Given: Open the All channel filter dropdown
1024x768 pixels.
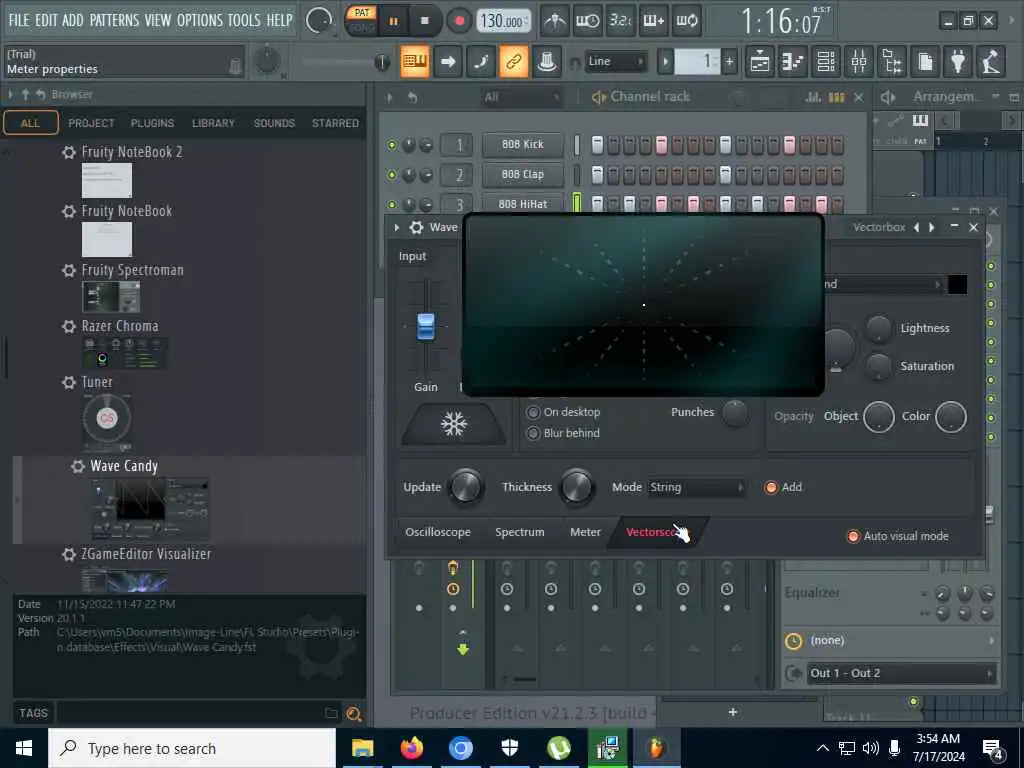Looking at the screenshot, I should pos(521,97).
